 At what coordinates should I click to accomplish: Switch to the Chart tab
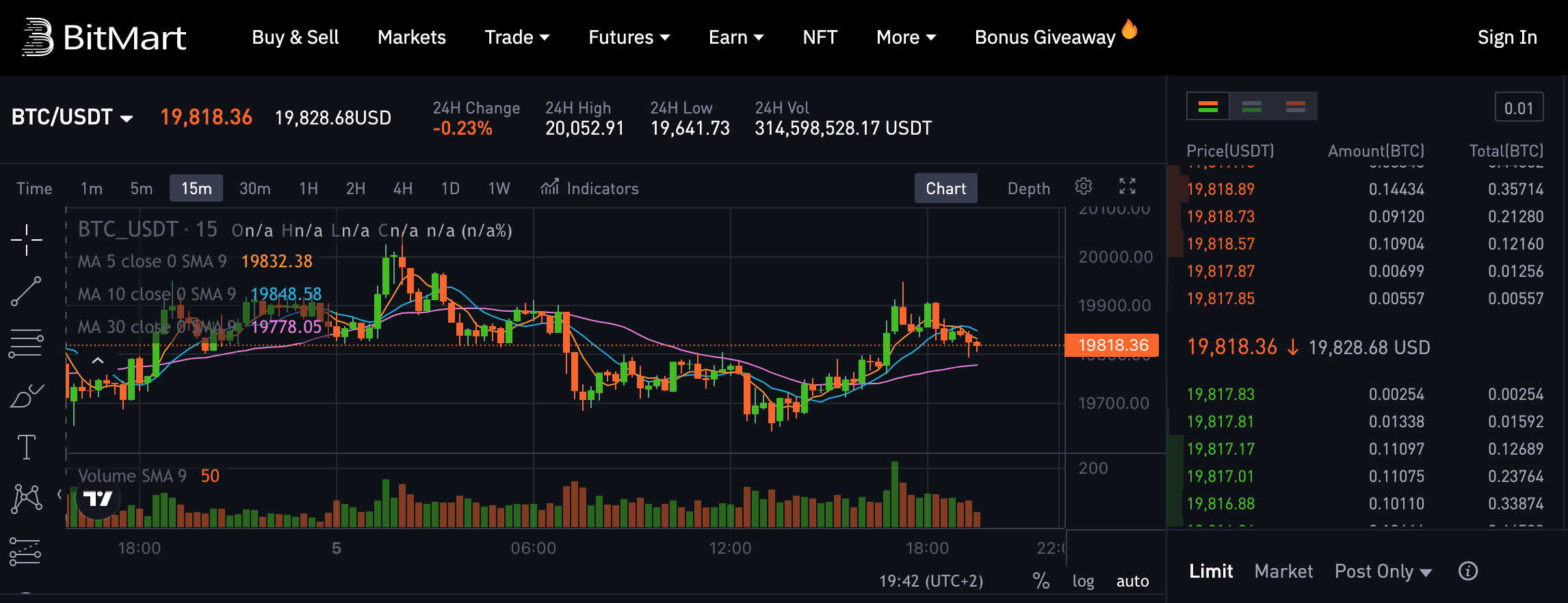click(x=946, y=188)
